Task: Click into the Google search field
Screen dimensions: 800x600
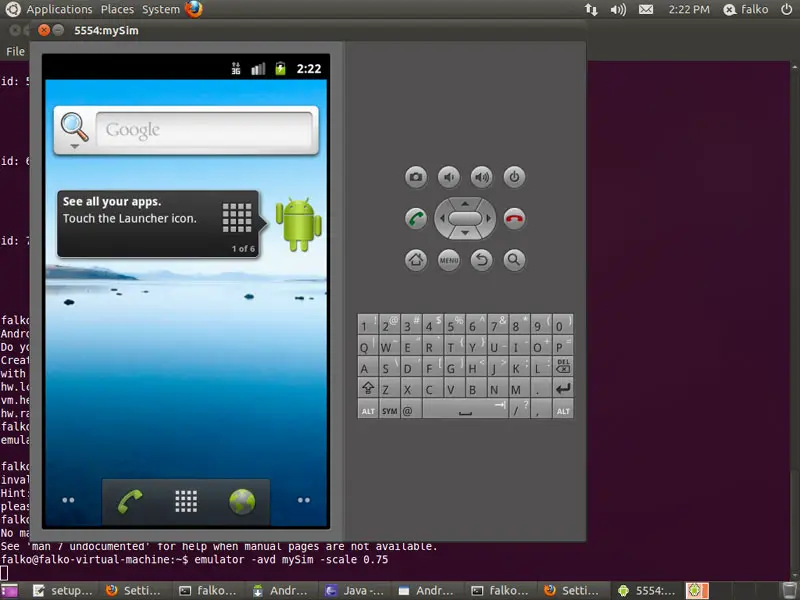Action: 204,130
